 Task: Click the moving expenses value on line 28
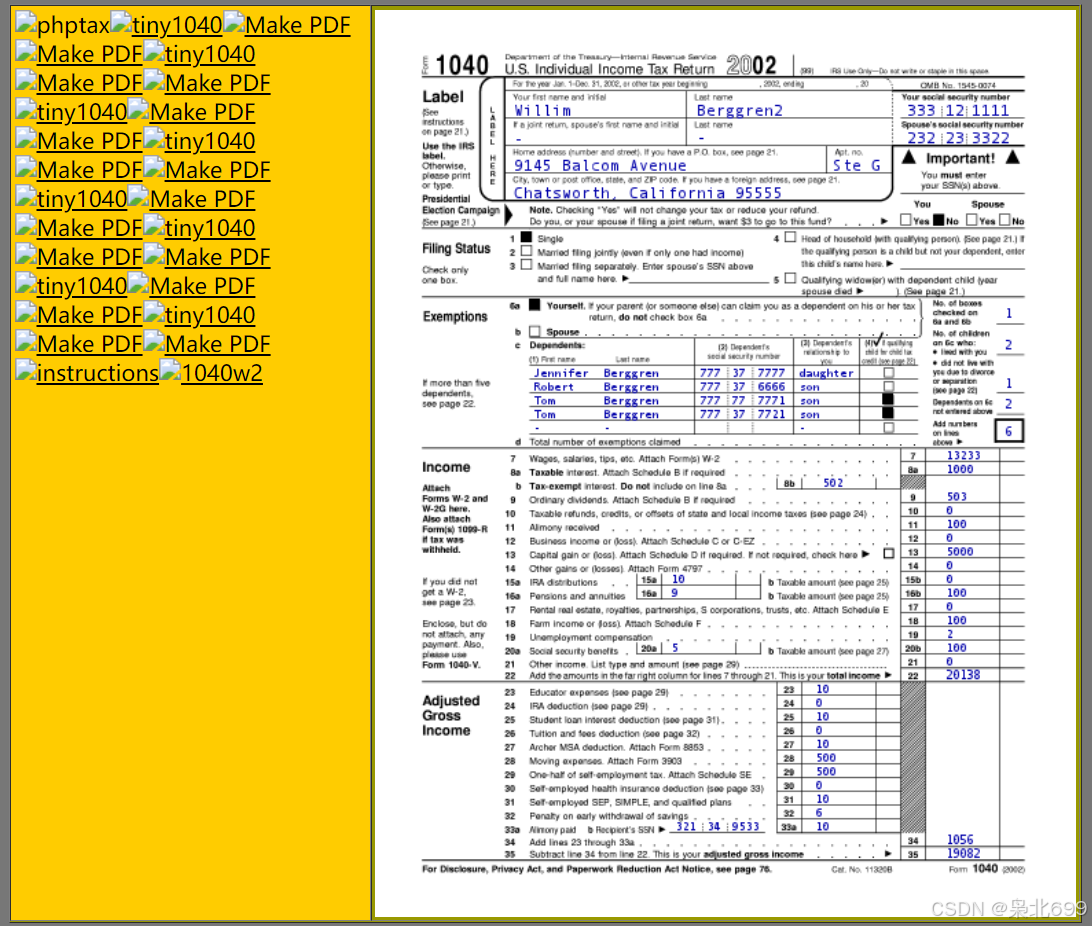click(x=826, y=758)
